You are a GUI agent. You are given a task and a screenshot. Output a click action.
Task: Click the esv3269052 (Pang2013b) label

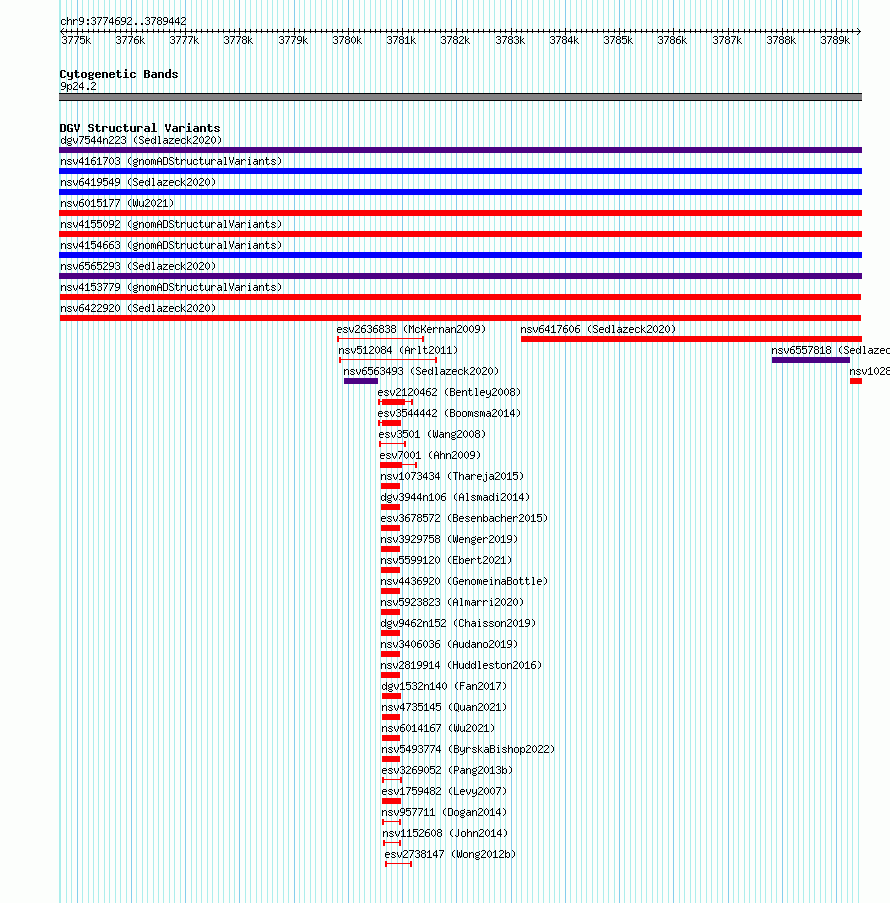[x=447, y=771]
